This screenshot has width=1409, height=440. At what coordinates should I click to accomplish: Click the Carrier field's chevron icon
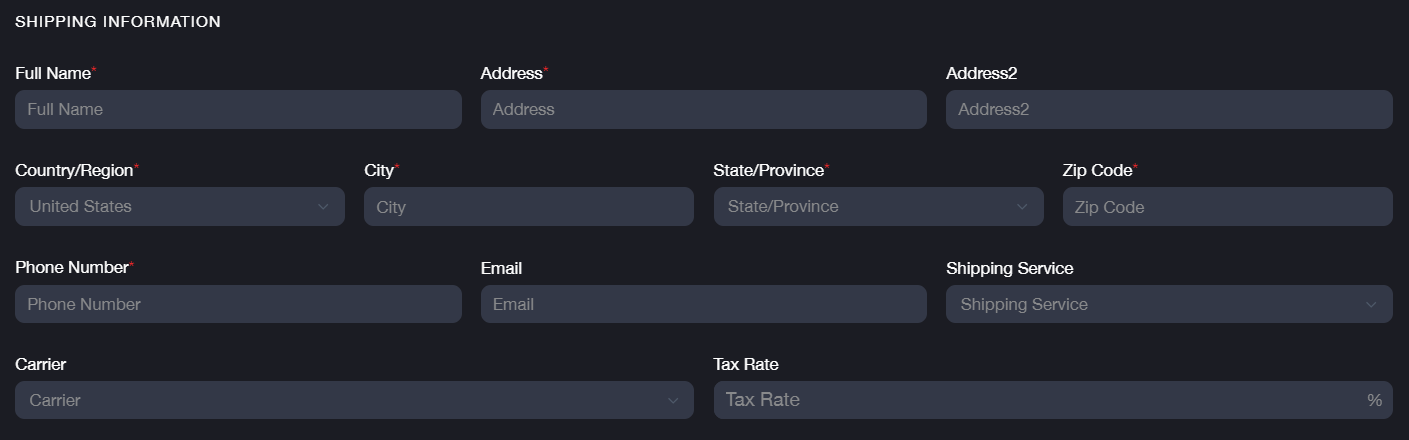coord(673,401)
